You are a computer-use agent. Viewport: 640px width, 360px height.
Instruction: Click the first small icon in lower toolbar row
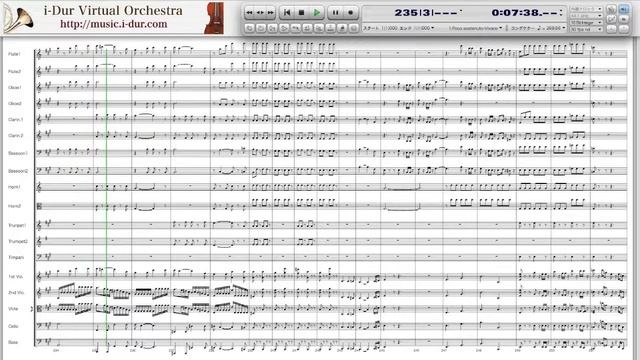249,28
